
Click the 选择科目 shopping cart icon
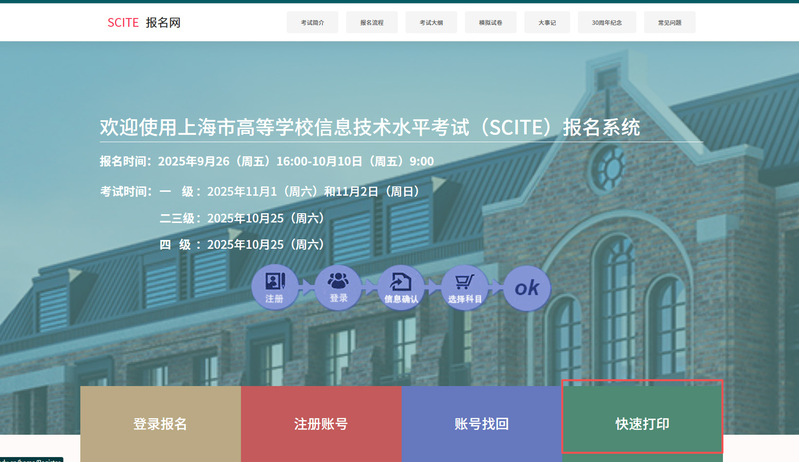[x=464, y=287]
